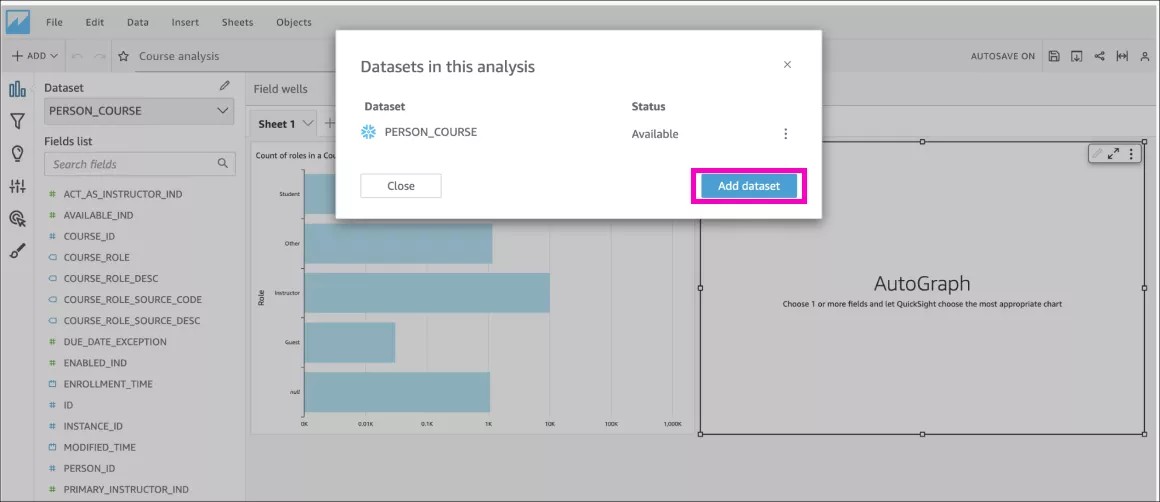Open the Filter pane in sidebar
Image resolution: width=1160 pixels, height=502 pixels.
17,121
